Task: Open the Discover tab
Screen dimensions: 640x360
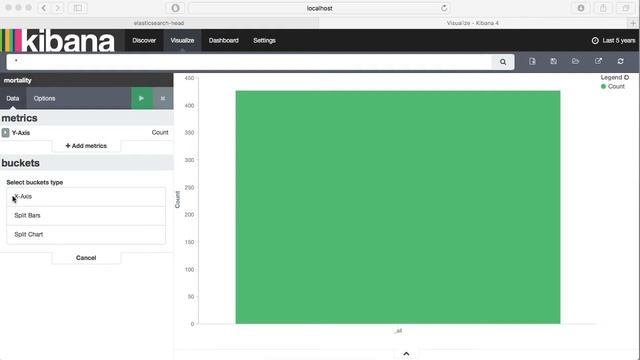Action: point(144,40)
